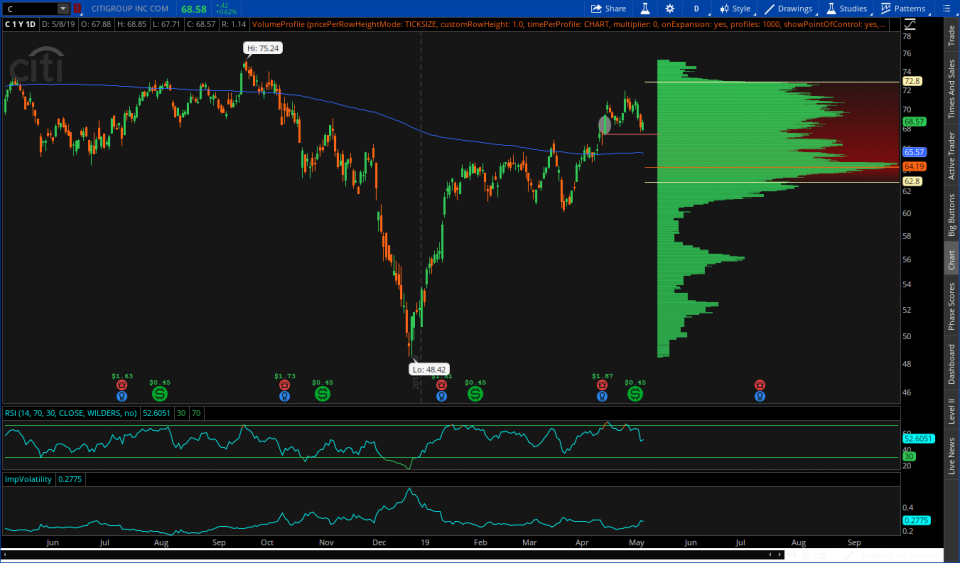Open the Studies dropdown

coord(847,9)
